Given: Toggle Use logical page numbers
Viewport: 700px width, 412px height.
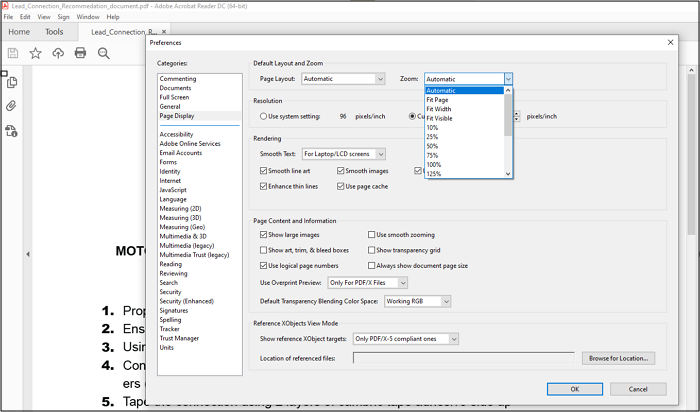Looking at the screenshot, I should coord(263,266).
